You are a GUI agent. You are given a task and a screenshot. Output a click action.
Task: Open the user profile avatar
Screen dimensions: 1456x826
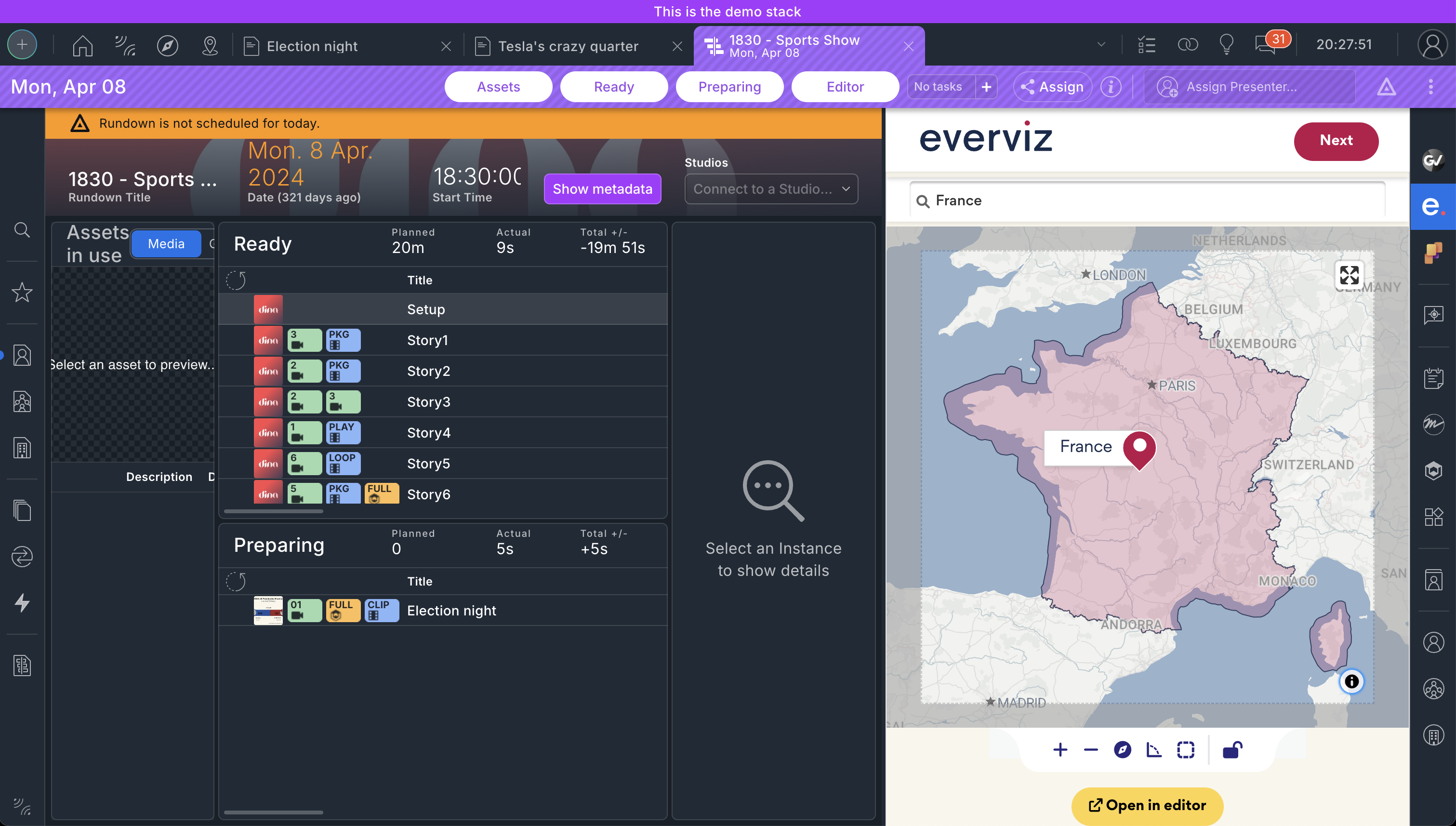point(1433,45)
